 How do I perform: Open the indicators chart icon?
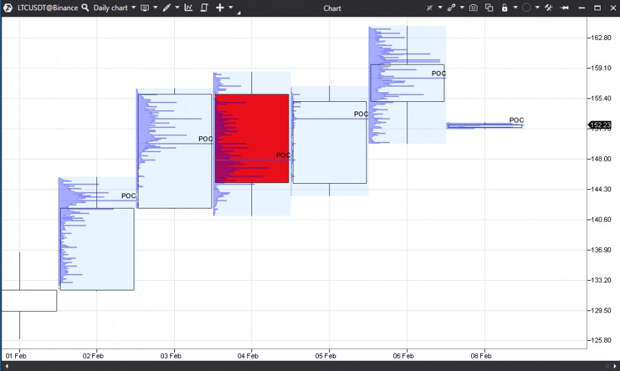pyautogui.click(x=188, y=8)
